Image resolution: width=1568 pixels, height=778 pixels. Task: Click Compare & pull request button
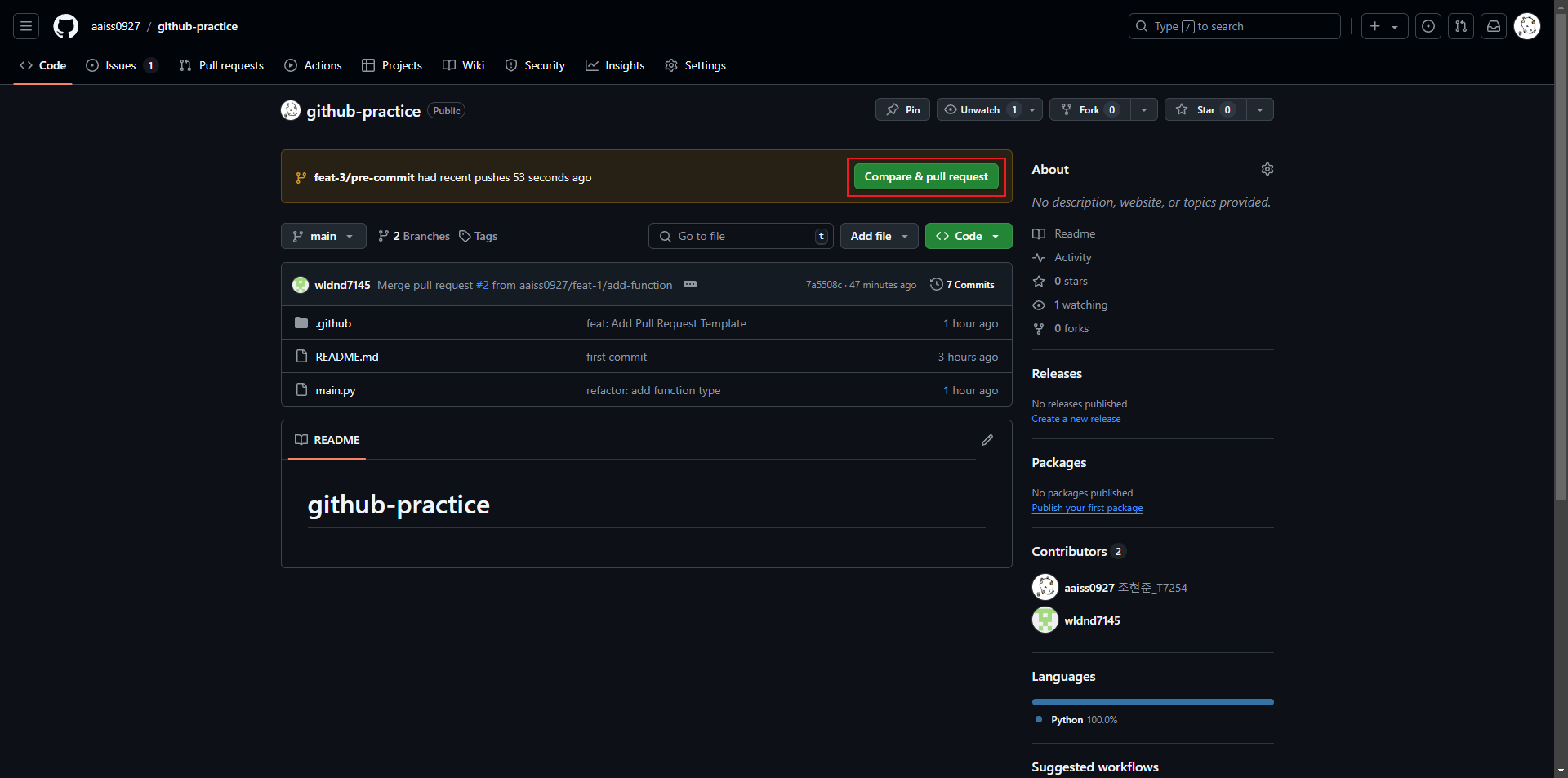pos(926,176)
